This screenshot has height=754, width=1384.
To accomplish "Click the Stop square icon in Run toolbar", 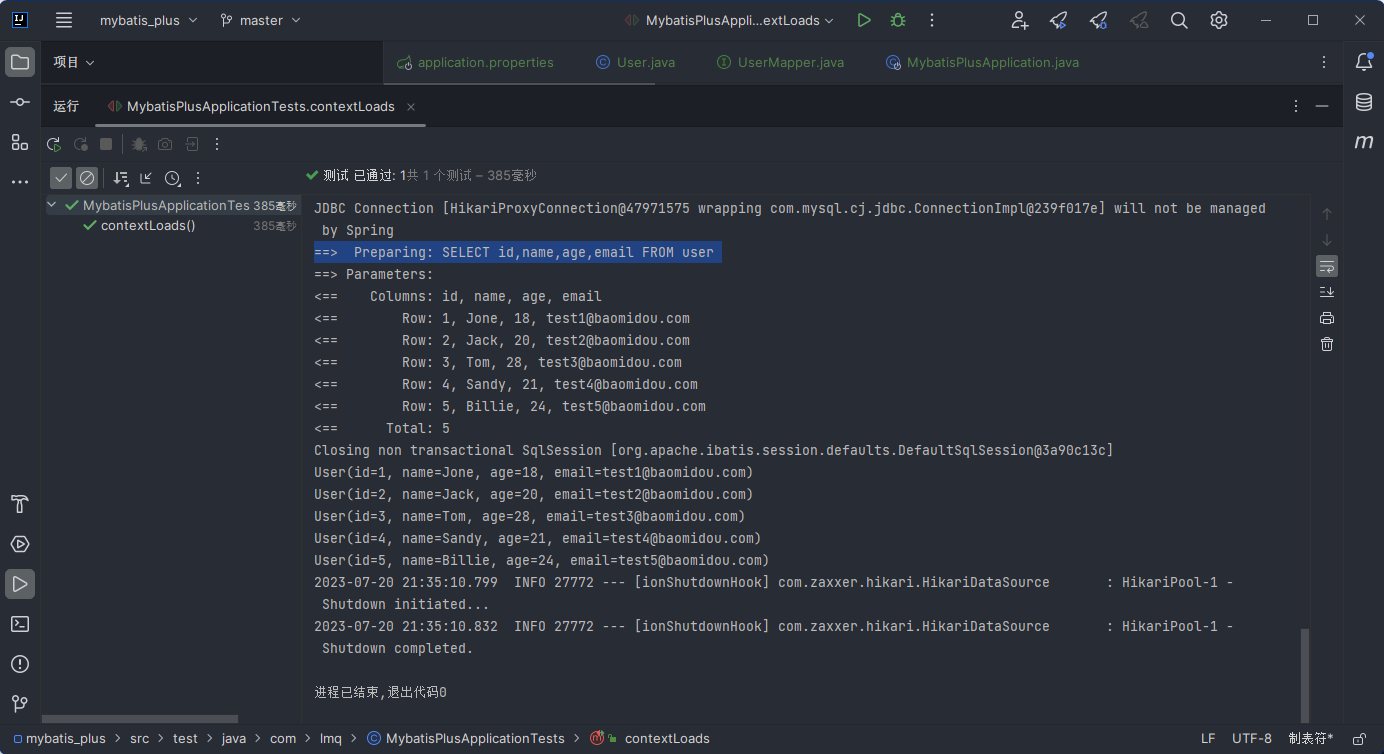I will coord(106,144).
